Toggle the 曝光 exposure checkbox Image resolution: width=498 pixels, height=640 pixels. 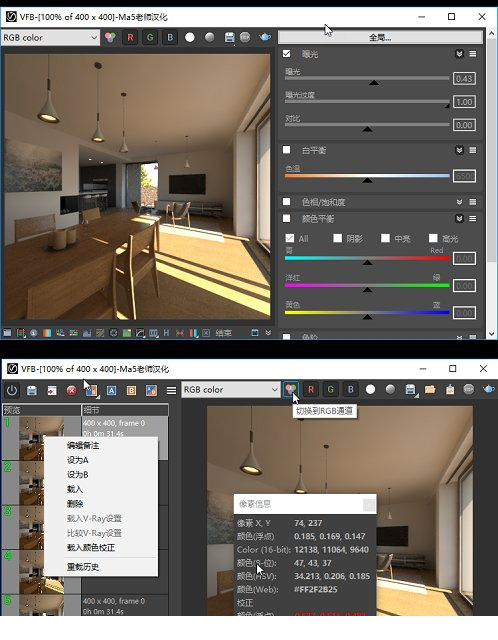[x=287, y=53]
